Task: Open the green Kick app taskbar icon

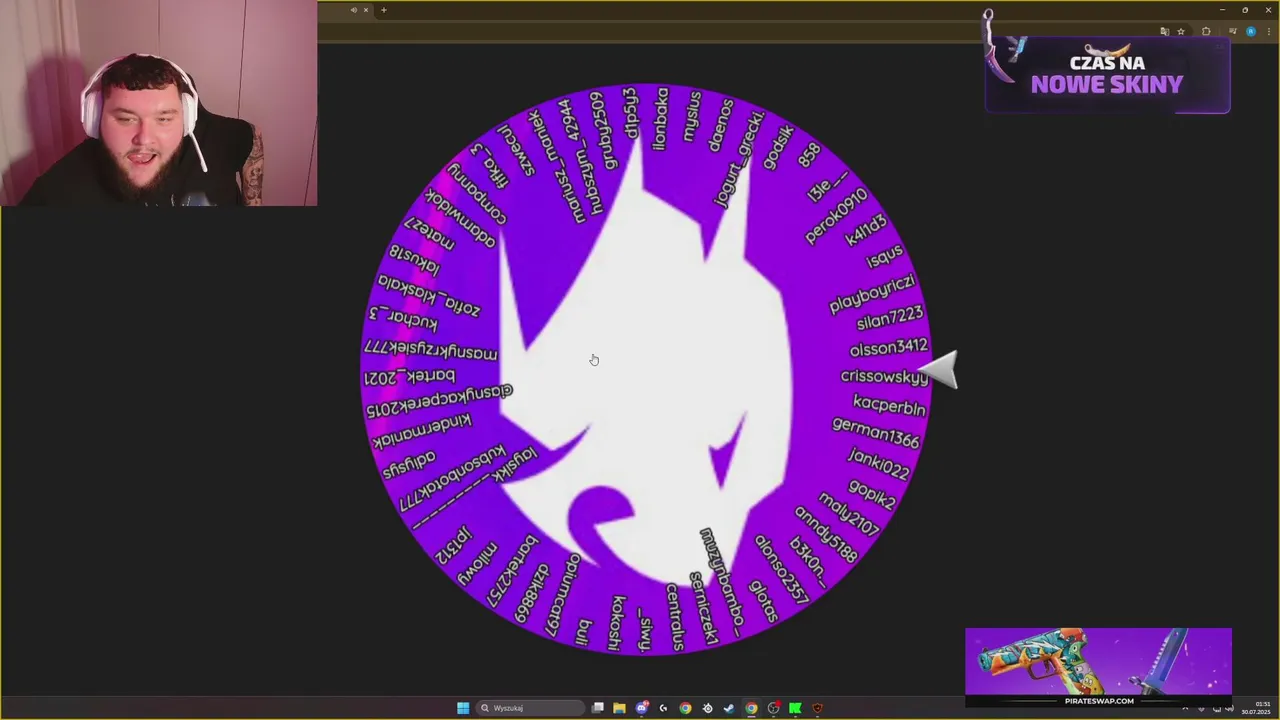Action: tap(795, 708)
